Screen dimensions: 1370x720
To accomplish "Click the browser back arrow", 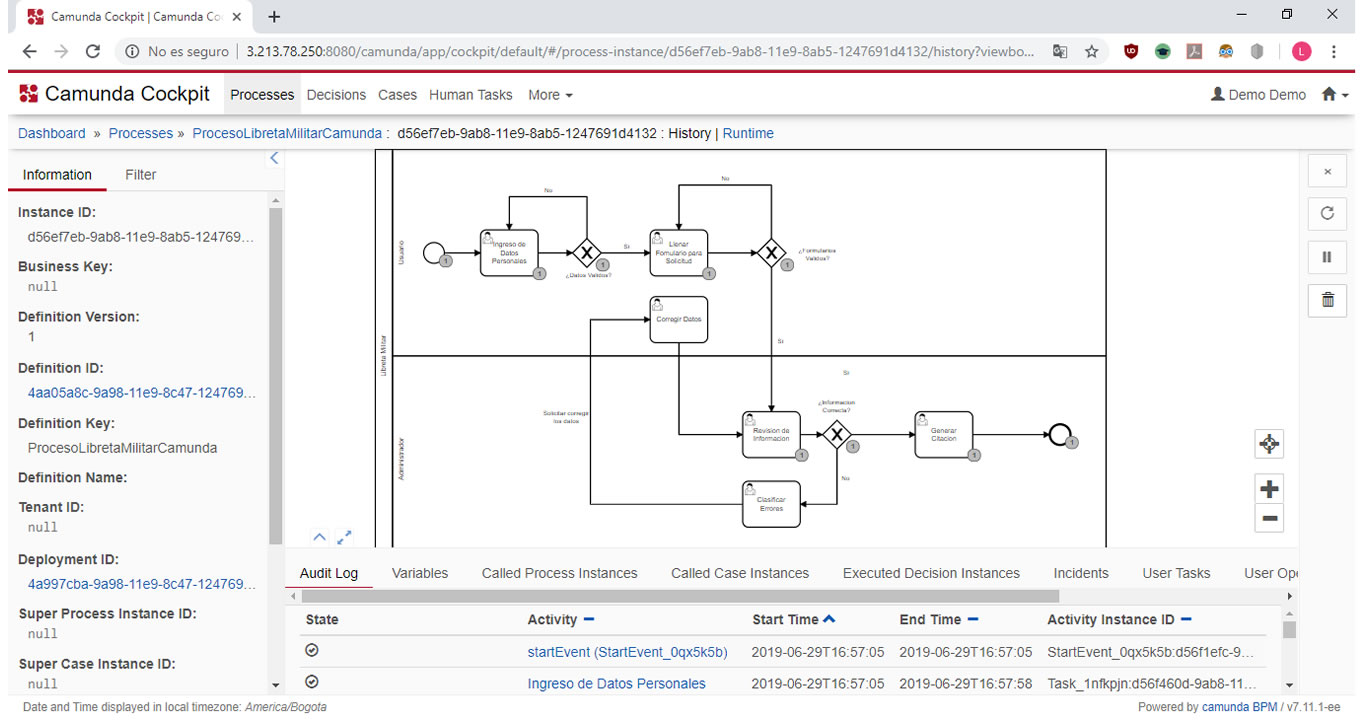I will (29, 51).
